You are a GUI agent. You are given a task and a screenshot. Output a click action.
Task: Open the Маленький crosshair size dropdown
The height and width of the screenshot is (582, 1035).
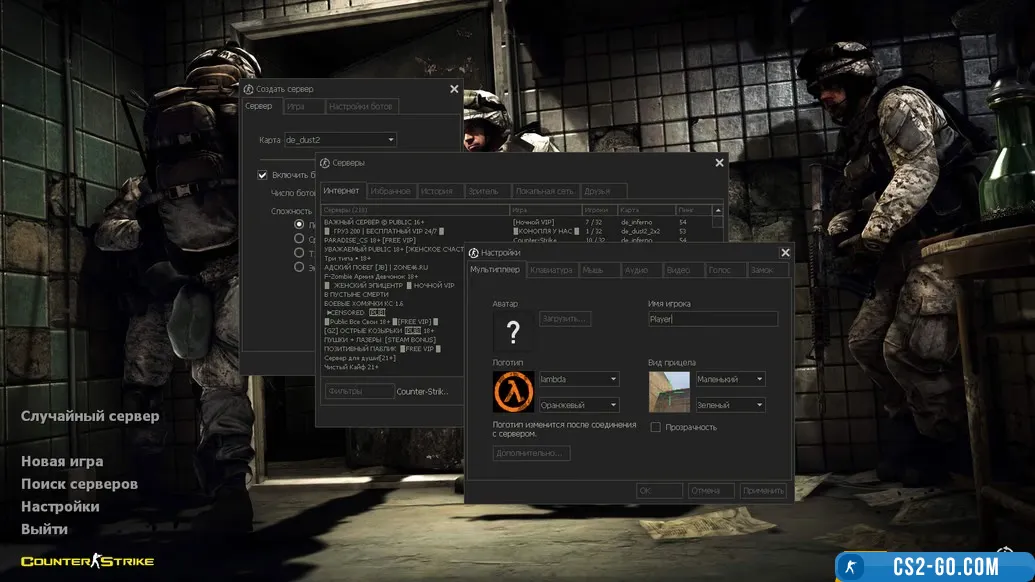730,379
